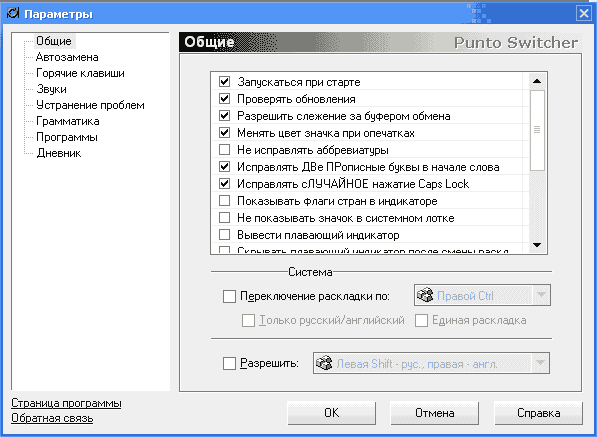Open the Обратная связь link
The width and height of the screenshot is (597, 437).
coord(52,418)
